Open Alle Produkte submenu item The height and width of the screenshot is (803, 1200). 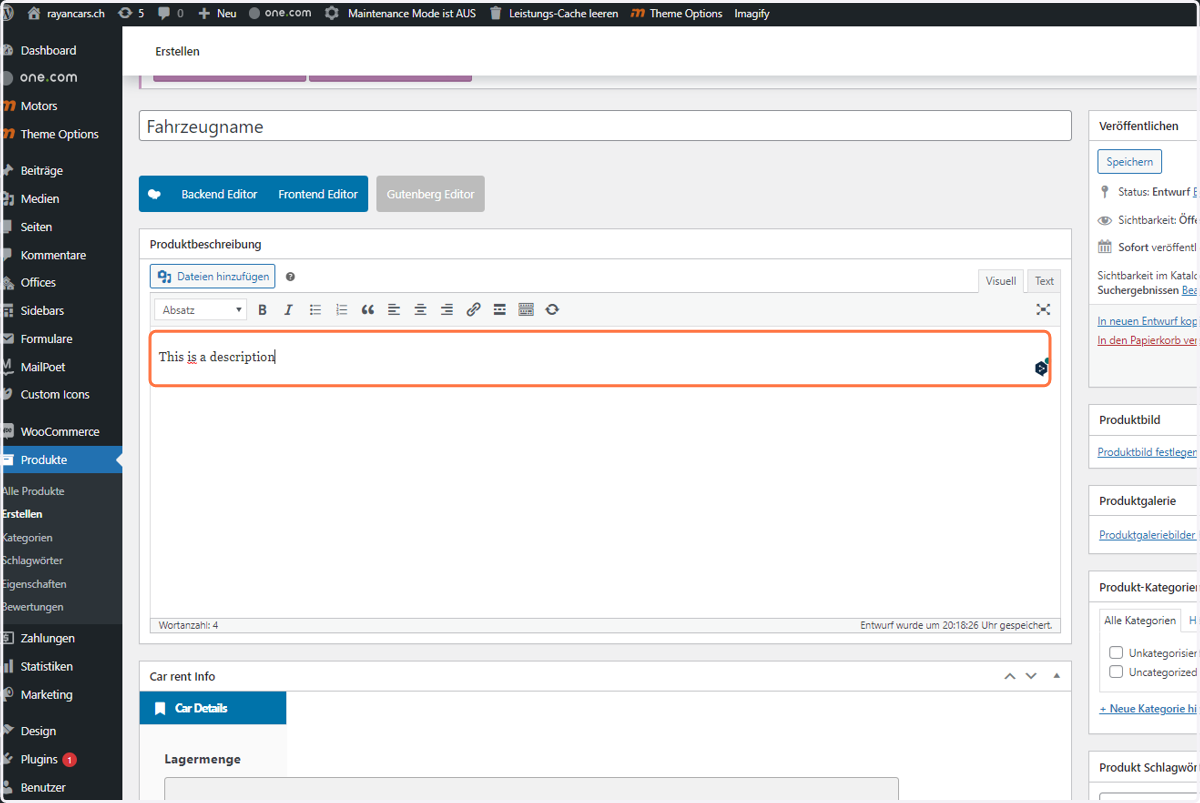tap(33, 491)
